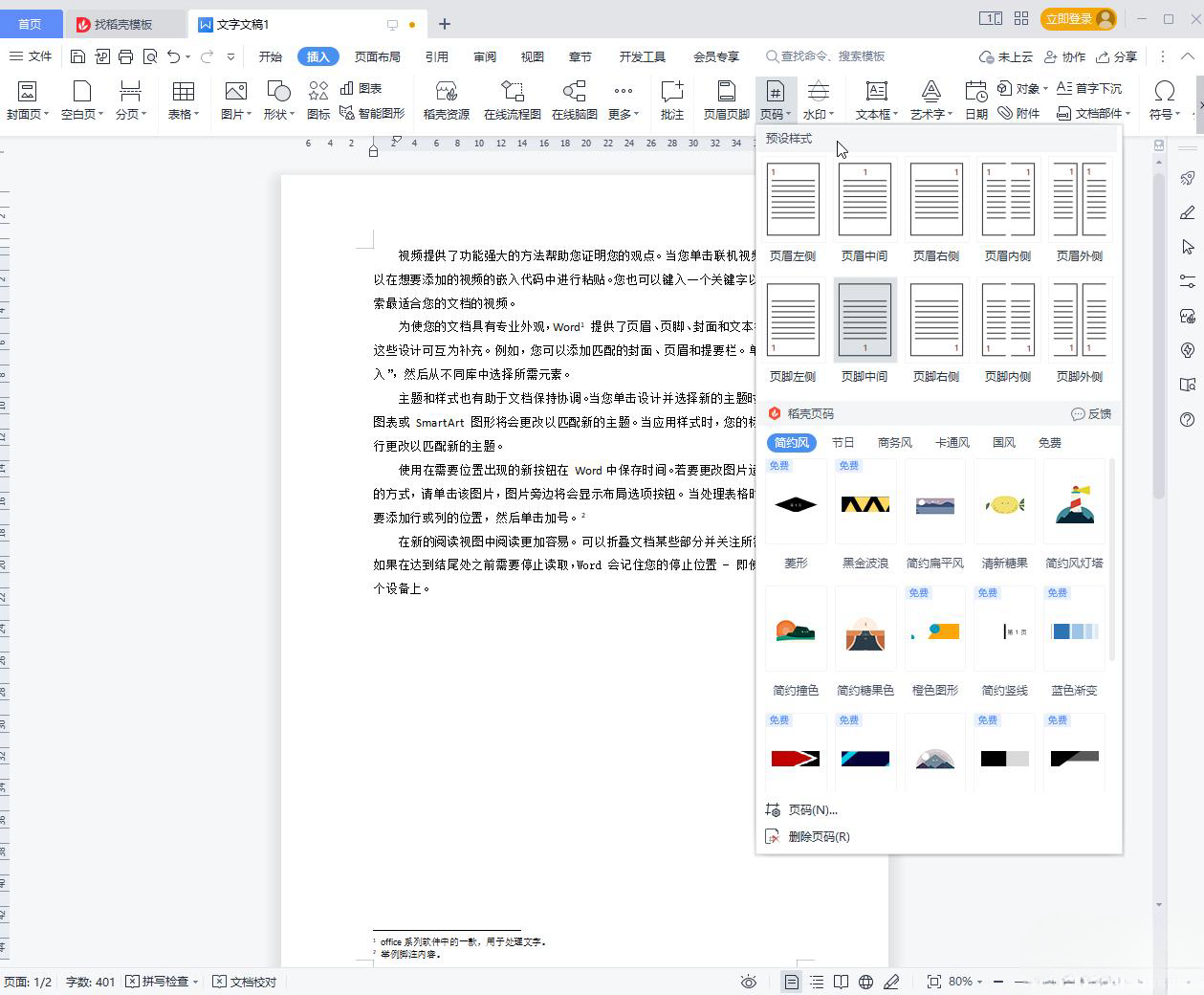Insert a 空白页 blank page
Screen dimensions: 1204x995
click(x=81, y=100)
